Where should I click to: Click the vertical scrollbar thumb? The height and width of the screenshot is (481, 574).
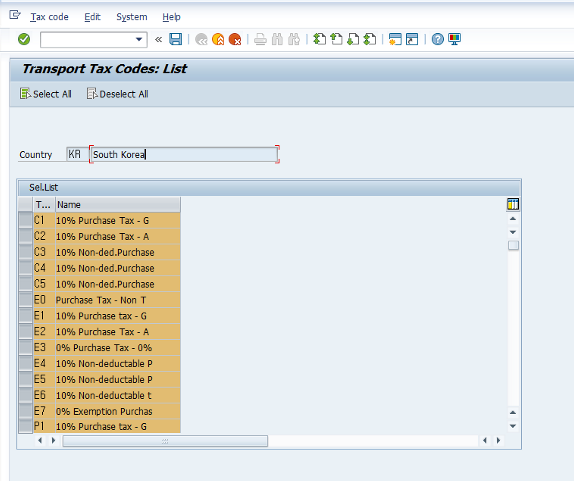tap(513, 245)
